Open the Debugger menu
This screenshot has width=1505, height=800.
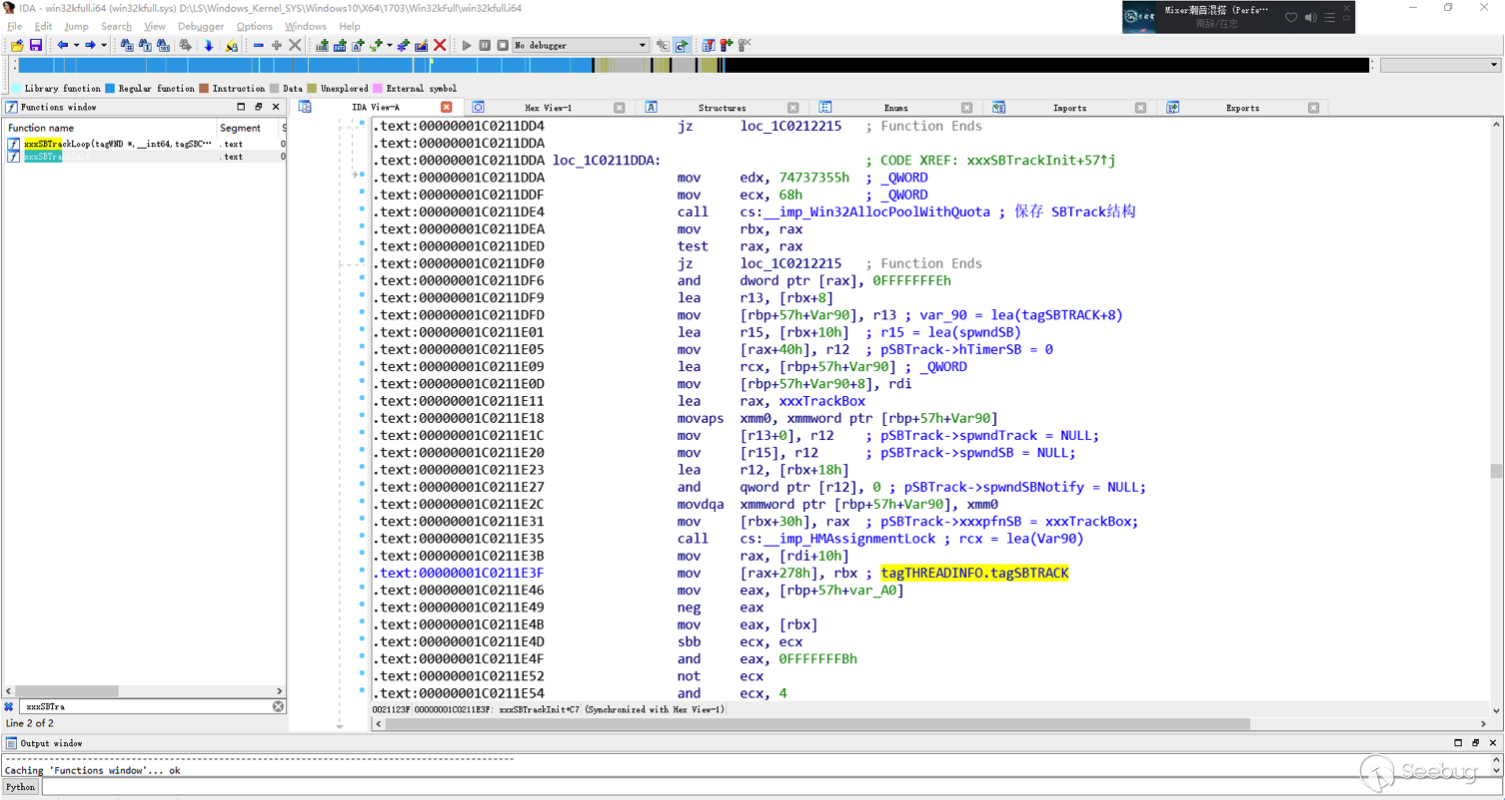click(200, 26)
